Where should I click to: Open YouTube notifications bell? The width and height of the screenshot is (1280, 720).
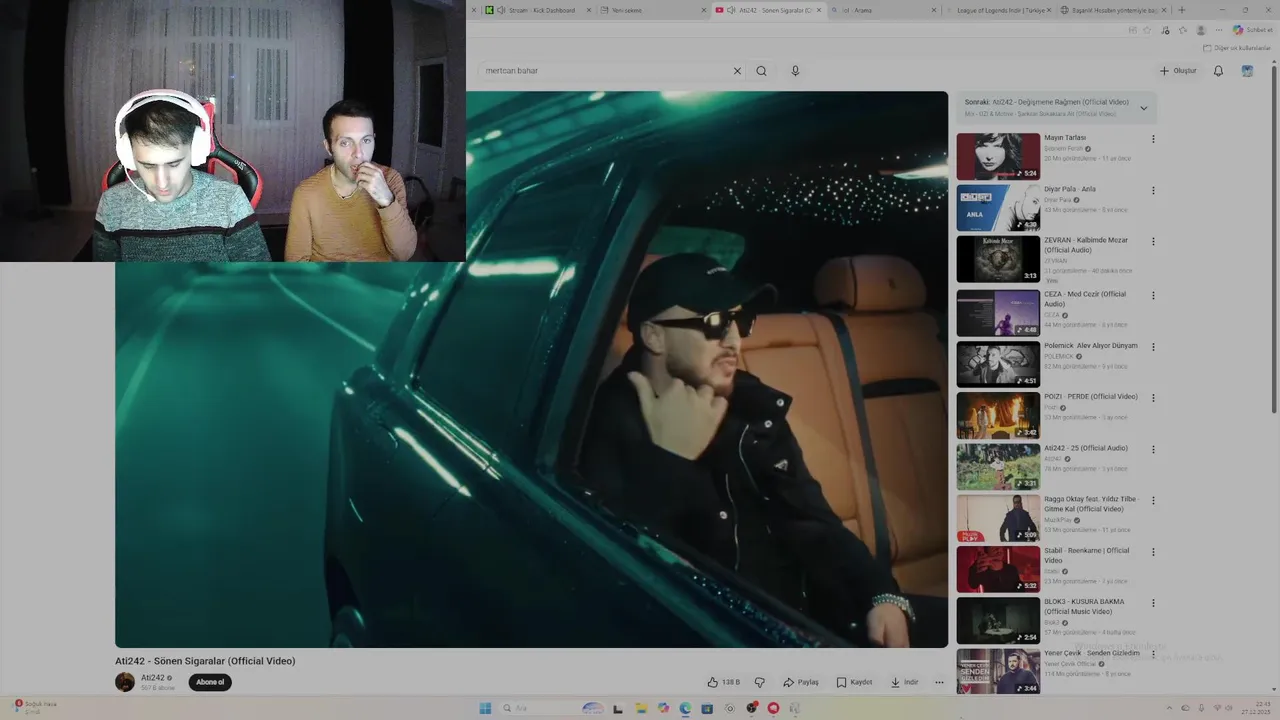(x=1218, y=71)
